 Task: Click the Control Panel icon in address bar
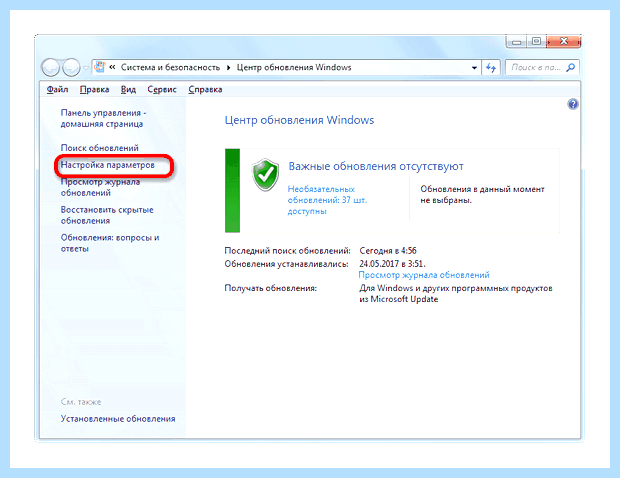[100, 67]
